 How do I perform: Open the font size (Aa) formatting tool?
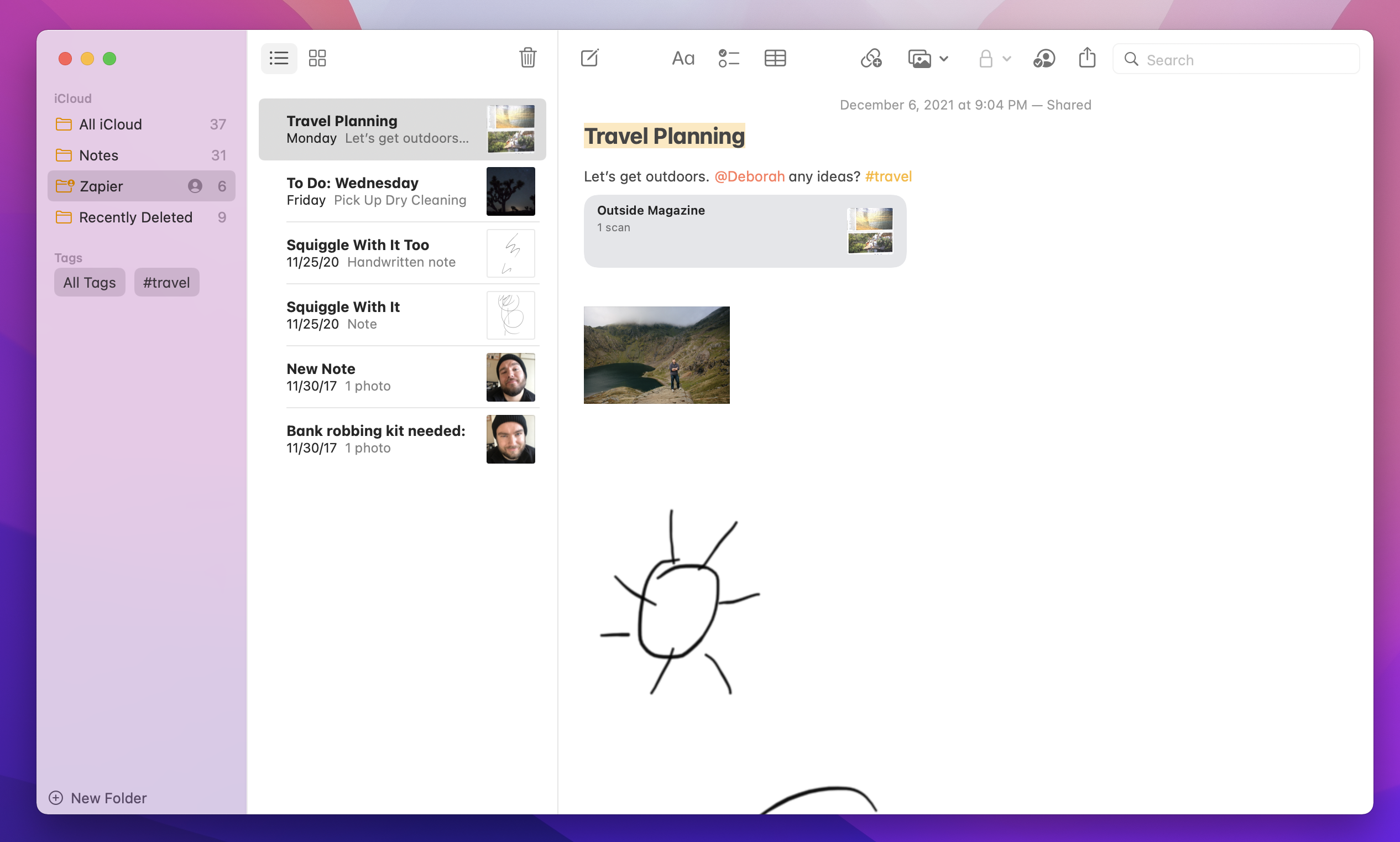click(x=683, y=59)
